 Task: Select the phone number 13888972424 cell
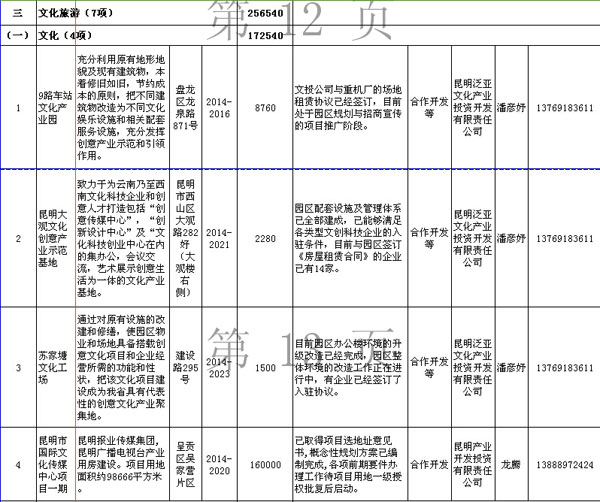click(x=564, y=464)
